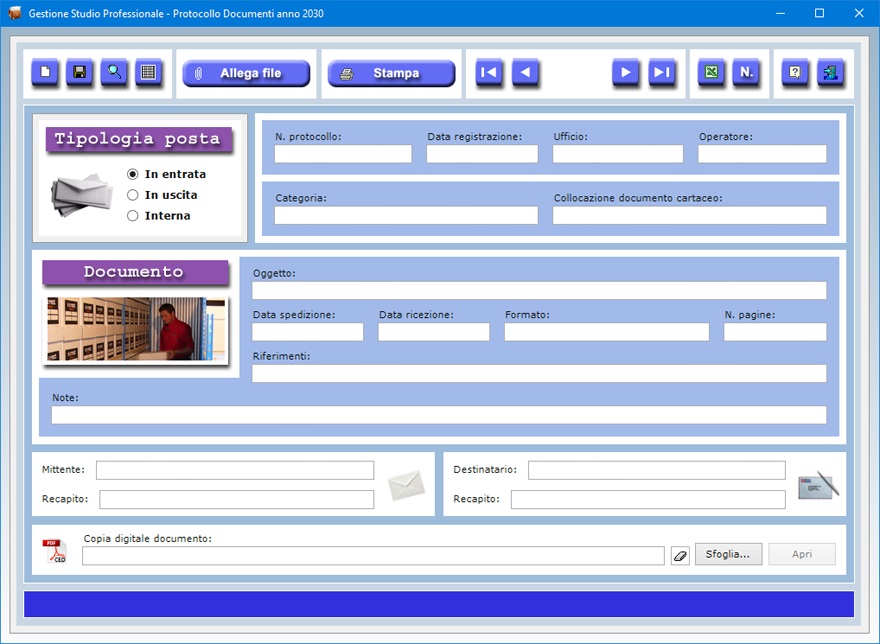
Task: Click the application icon in title bar
Action: tap(15, 13)
